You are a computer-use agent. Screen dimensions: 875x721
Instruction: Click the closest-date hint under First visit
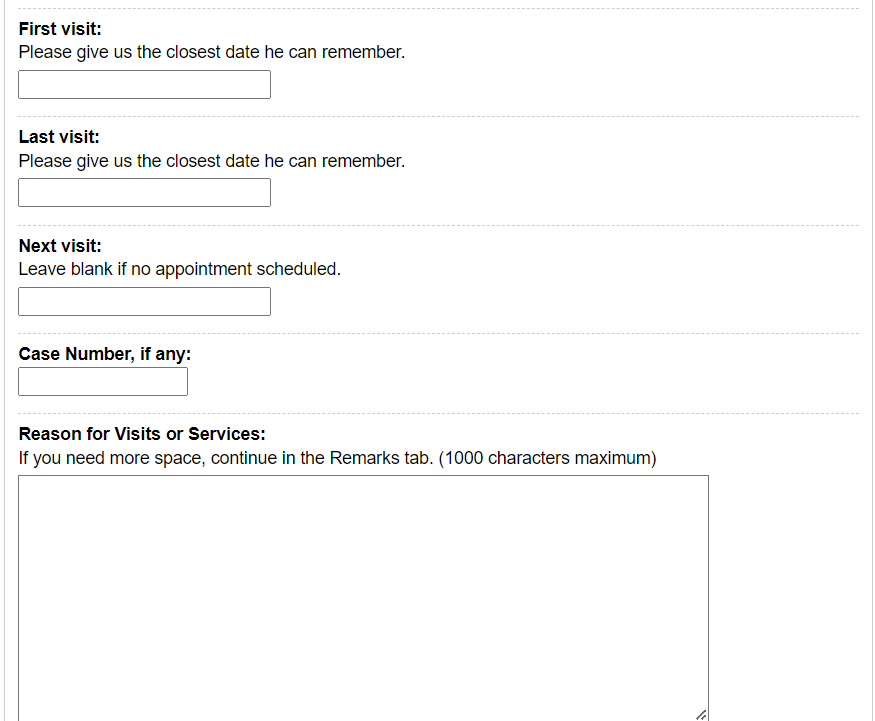coord(212,52)
